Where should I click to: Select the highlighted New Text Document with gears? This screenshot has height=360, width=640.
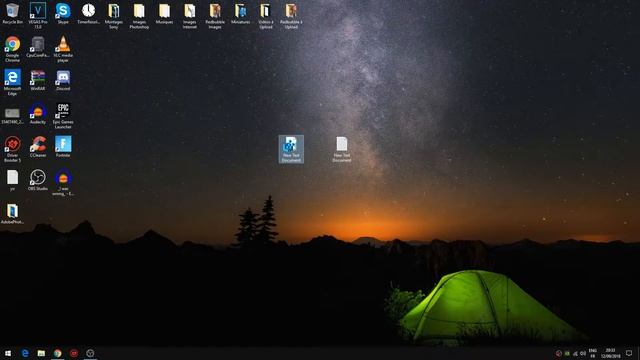(291, 149)
